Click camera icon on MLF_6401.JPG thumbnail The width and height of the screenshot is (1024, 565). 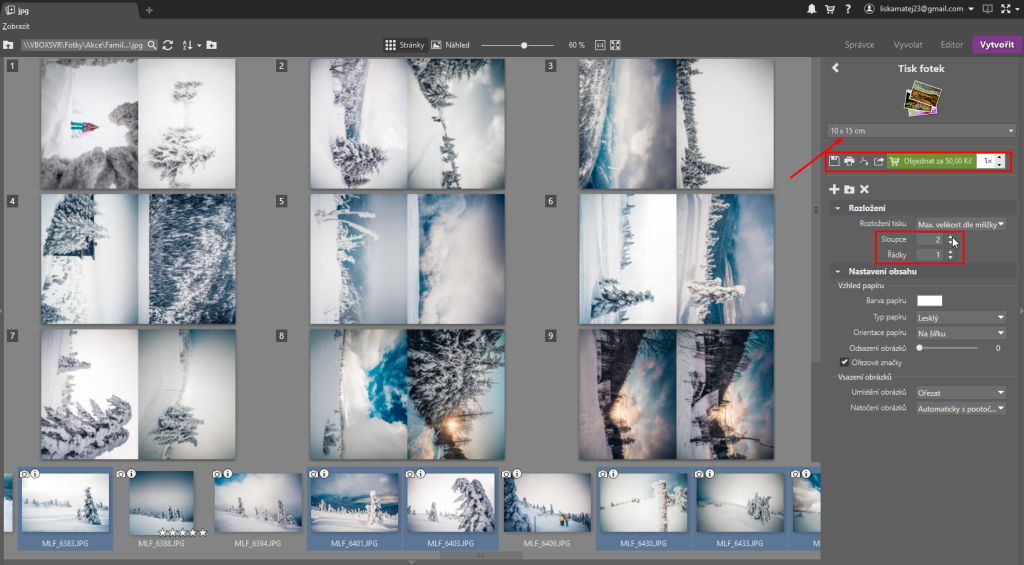pos(313,474)
